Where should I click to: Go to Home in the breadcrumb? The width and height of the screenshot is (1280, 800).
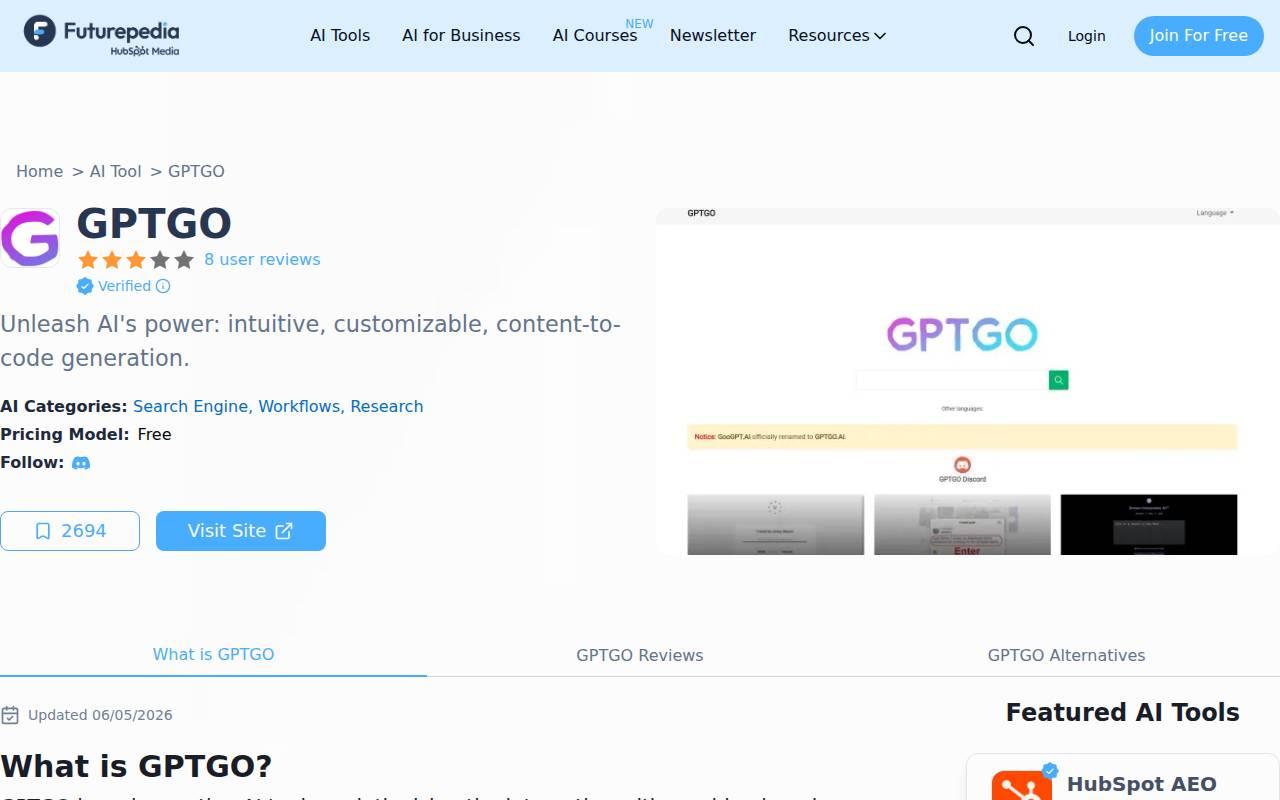39,171
